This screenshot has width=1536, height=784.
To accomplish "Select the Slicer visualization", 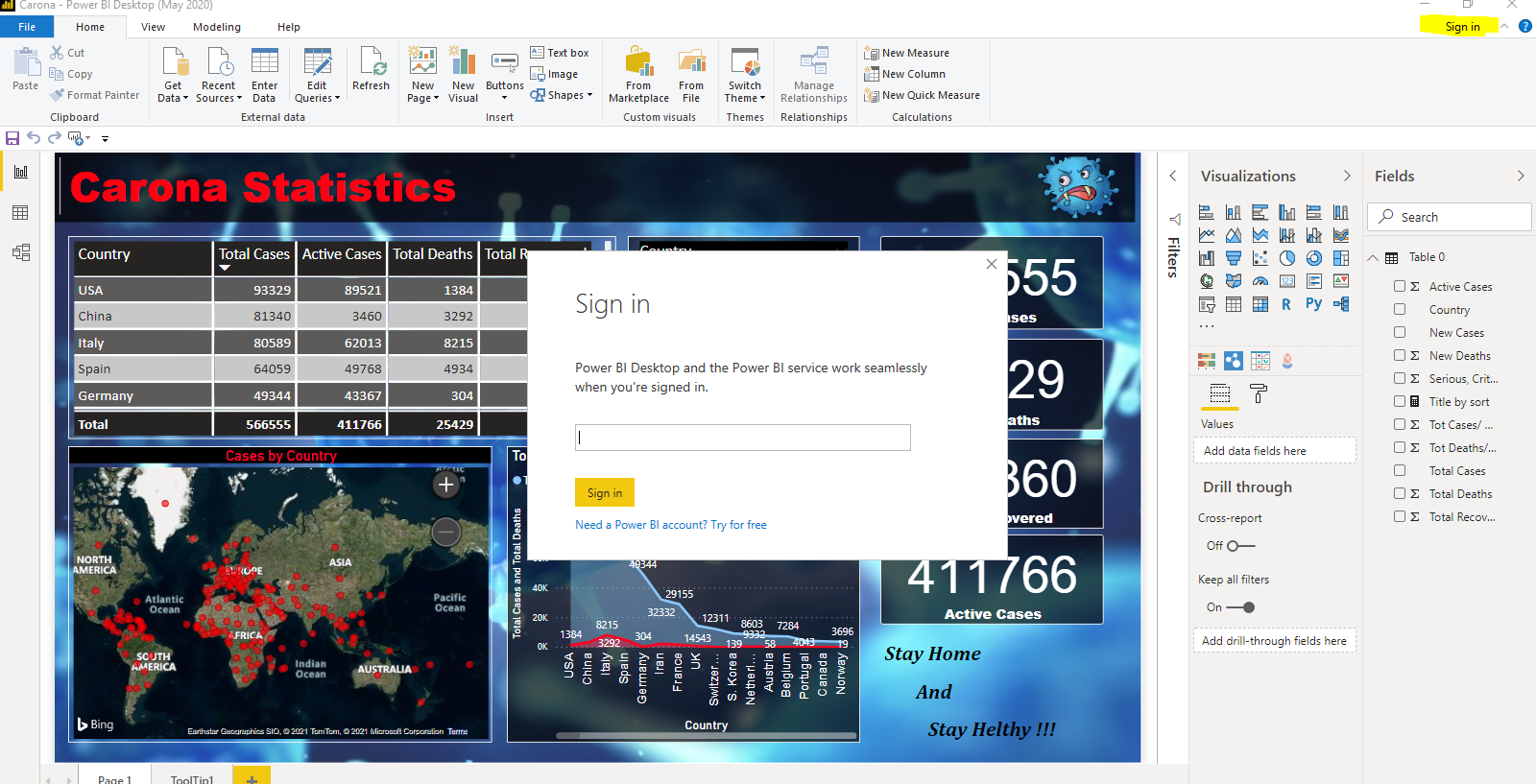I will (1207, 304).
